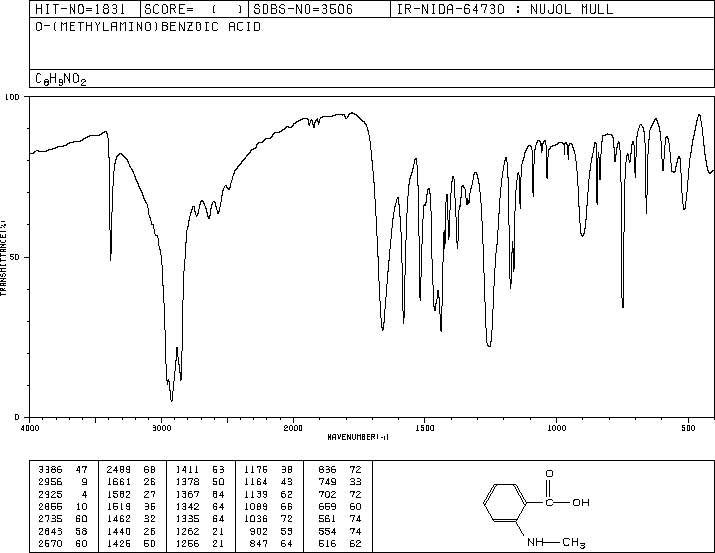Viewport: 715px width, 553px height.
Task: Select the C8H9NO2 molecular formula
Action: 61,79
